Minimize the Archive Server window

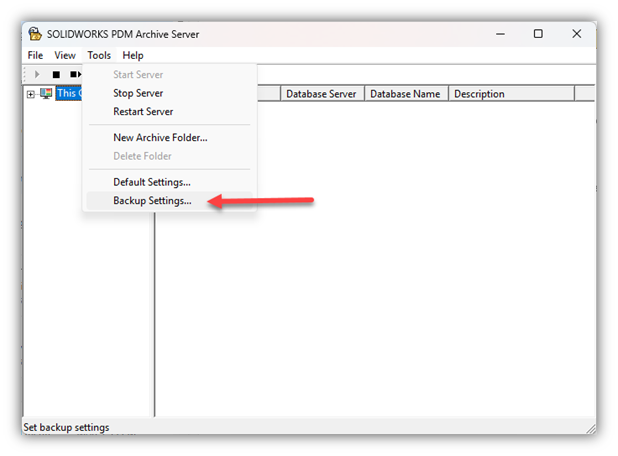click(x=500, y=34)
